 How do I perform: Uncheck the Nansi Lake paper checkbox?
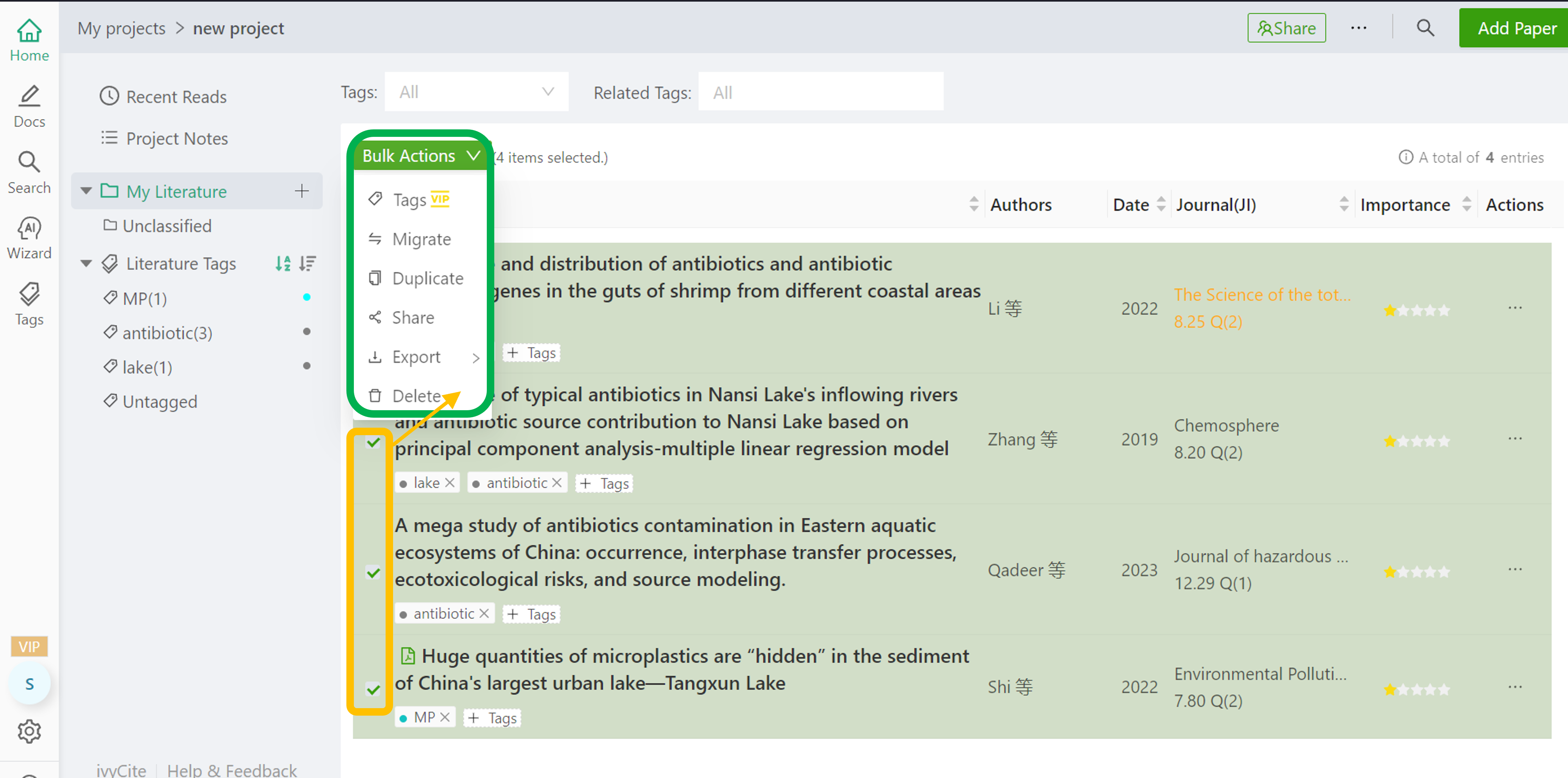(x=373, y=442)
